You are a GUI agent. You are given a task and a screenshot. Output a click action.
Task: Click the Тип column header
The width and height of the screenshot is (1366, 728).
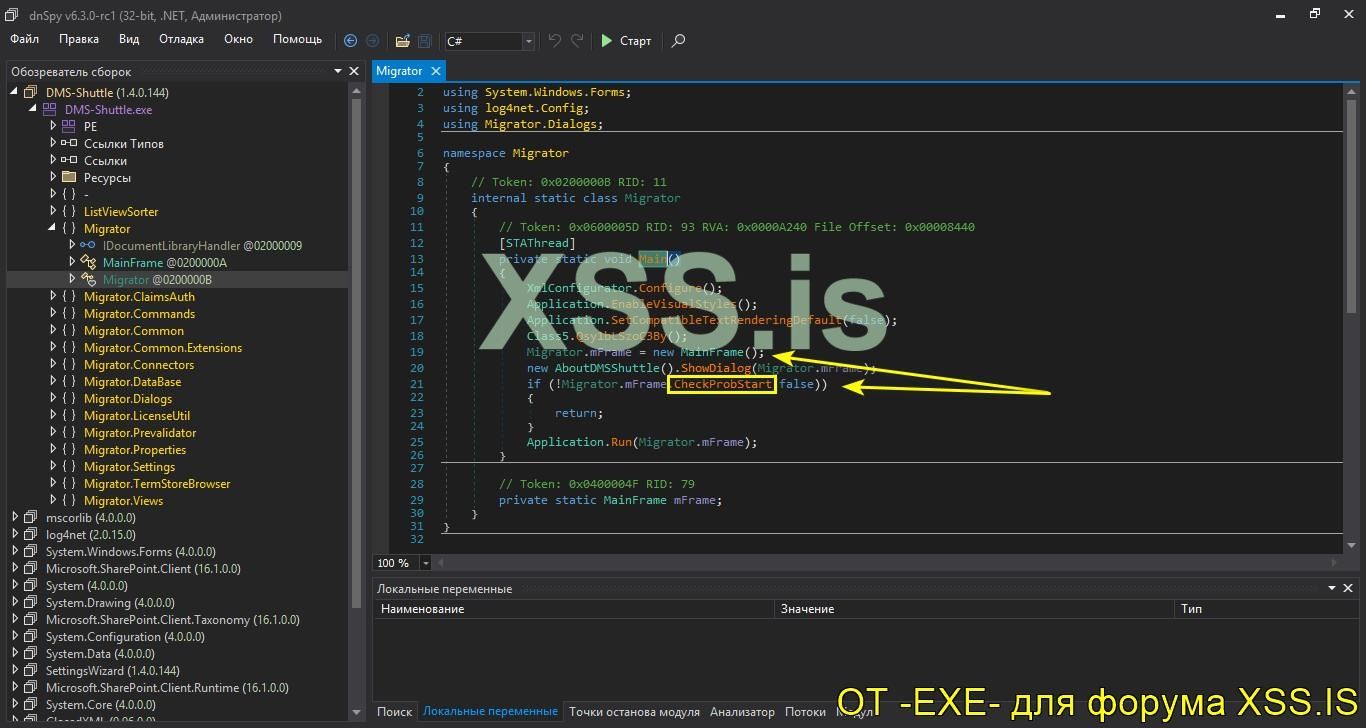point(1265,608)
